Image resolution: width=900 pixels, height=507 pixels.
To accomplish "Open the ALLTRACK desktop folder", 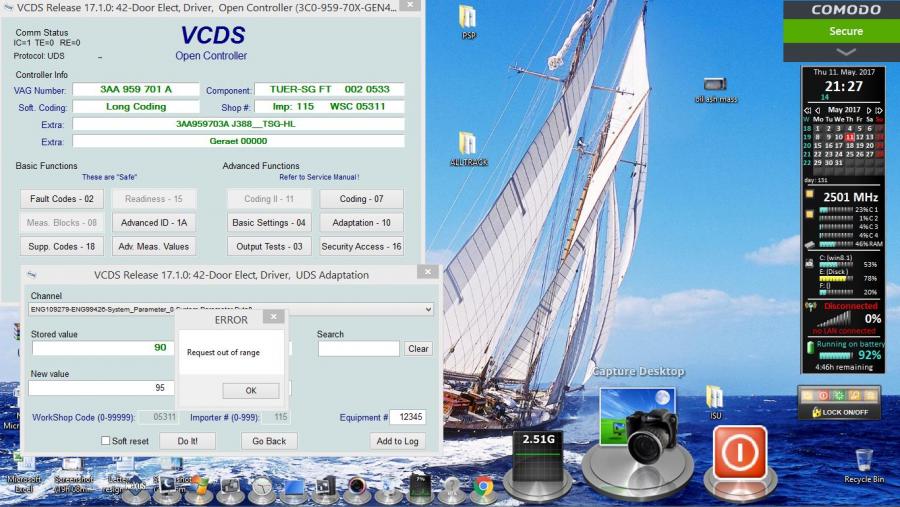I will coord(468,148).
